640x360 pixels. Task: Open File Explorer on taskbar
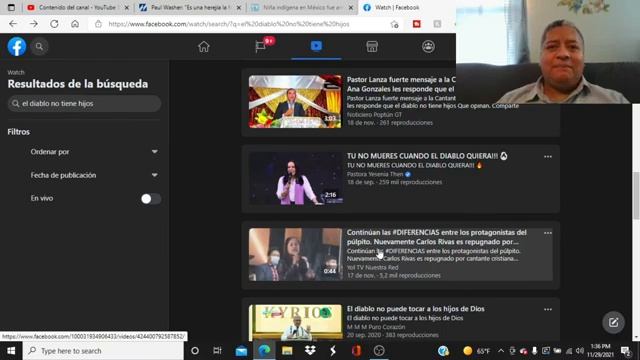click(x=287, y=351)
